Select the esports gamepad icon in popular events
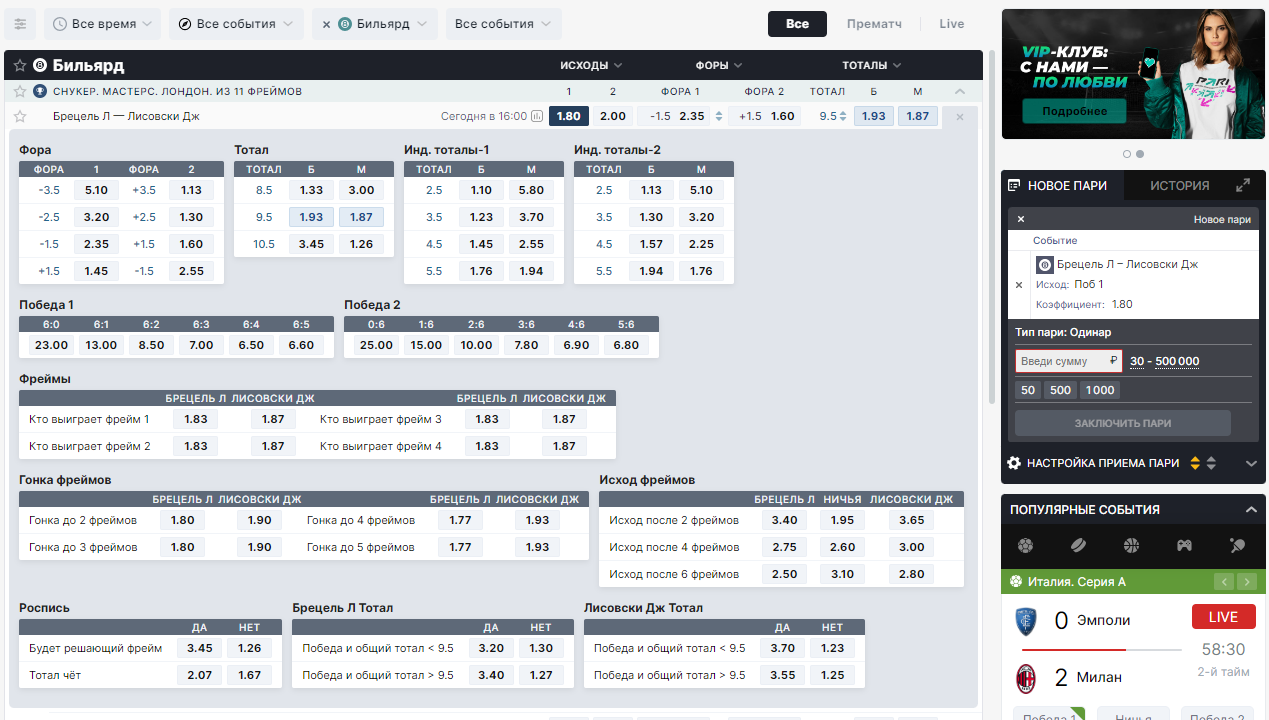Viewport: 1269px width, 720px height. [x=1184, y=546]
